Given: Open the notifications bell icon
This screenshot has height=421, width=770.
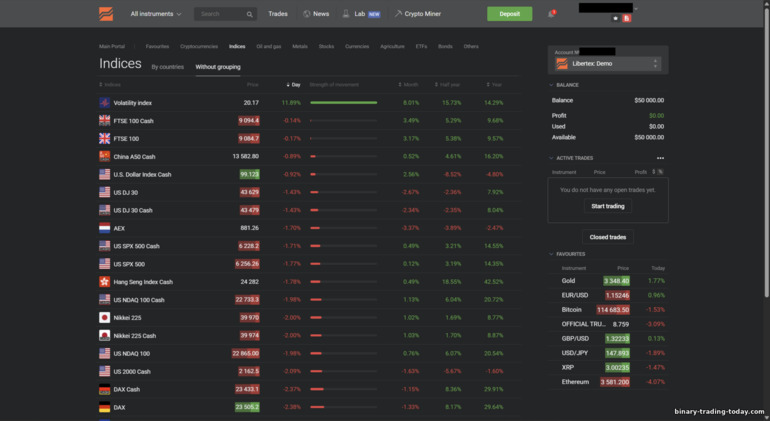Looking at the screenshot, I should [x=551, y=14].
